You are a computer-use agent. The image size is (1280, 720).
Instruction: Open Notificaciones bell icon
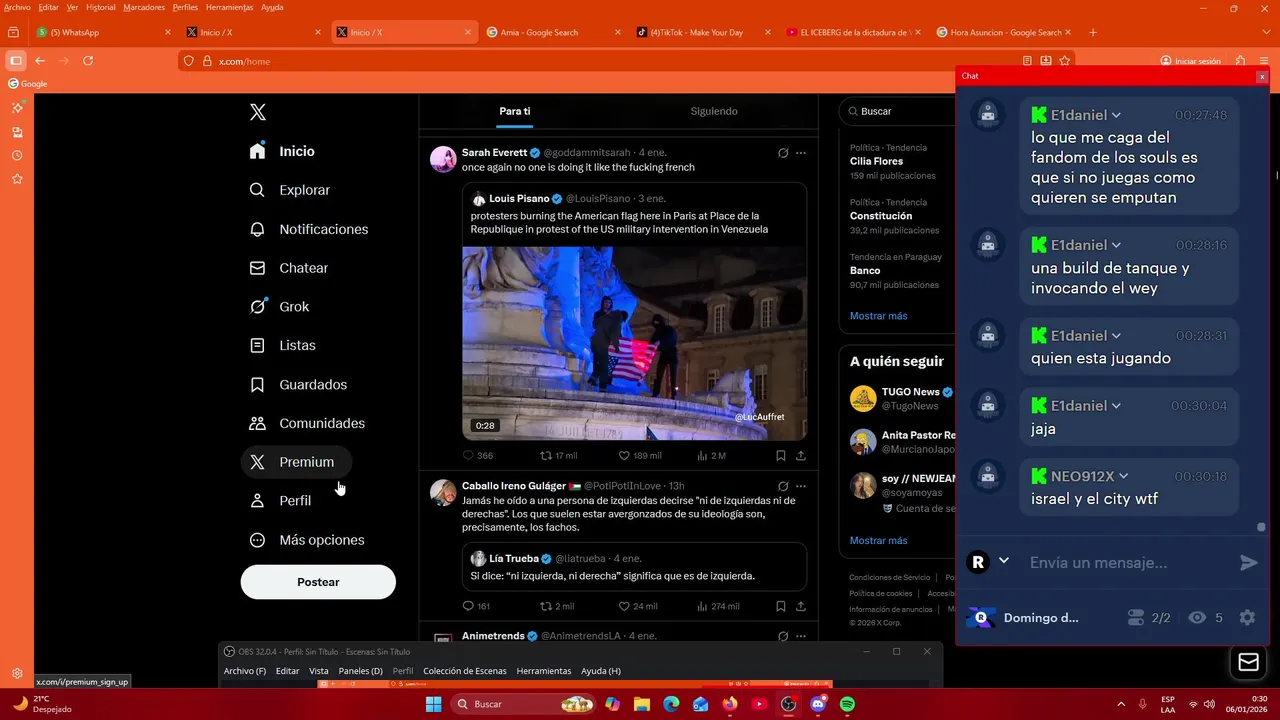[x=257, y=229]
